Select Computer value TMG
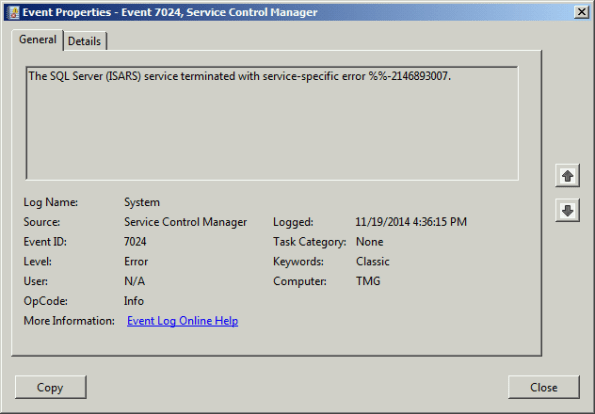This screenshot has height=414, width=595. tap(368, 281)
